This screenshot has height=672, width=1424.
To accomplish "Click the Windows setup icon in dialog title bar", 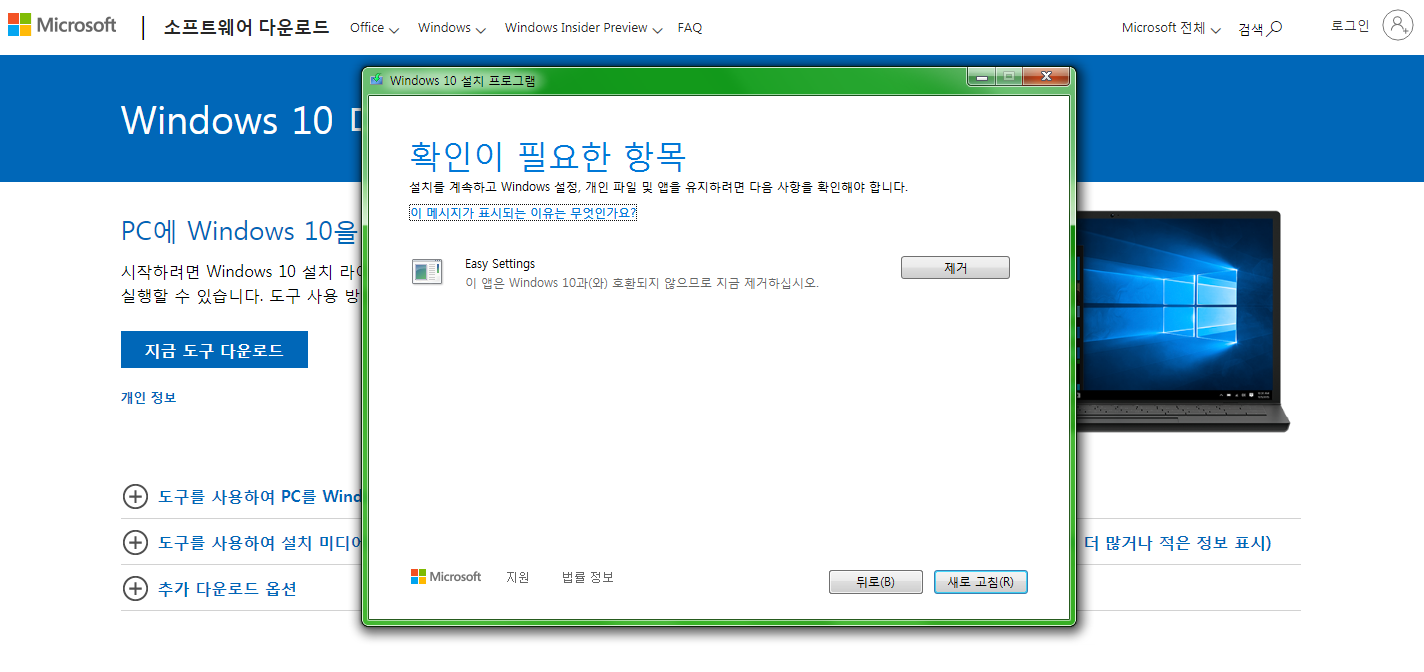I will [377, 80].
